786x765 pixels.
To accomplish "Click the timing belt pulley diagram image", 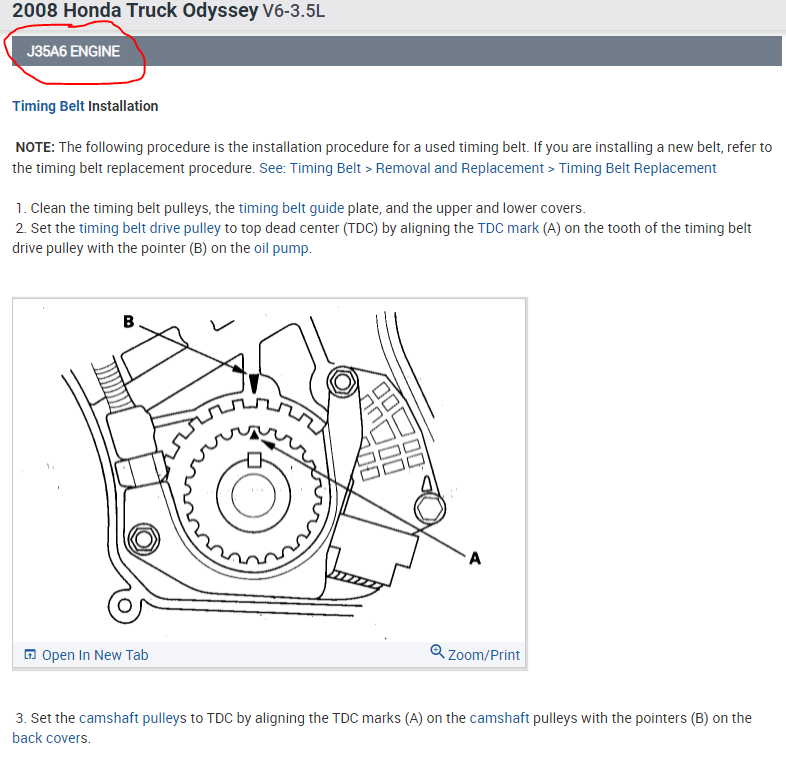I will click(270, 470).
